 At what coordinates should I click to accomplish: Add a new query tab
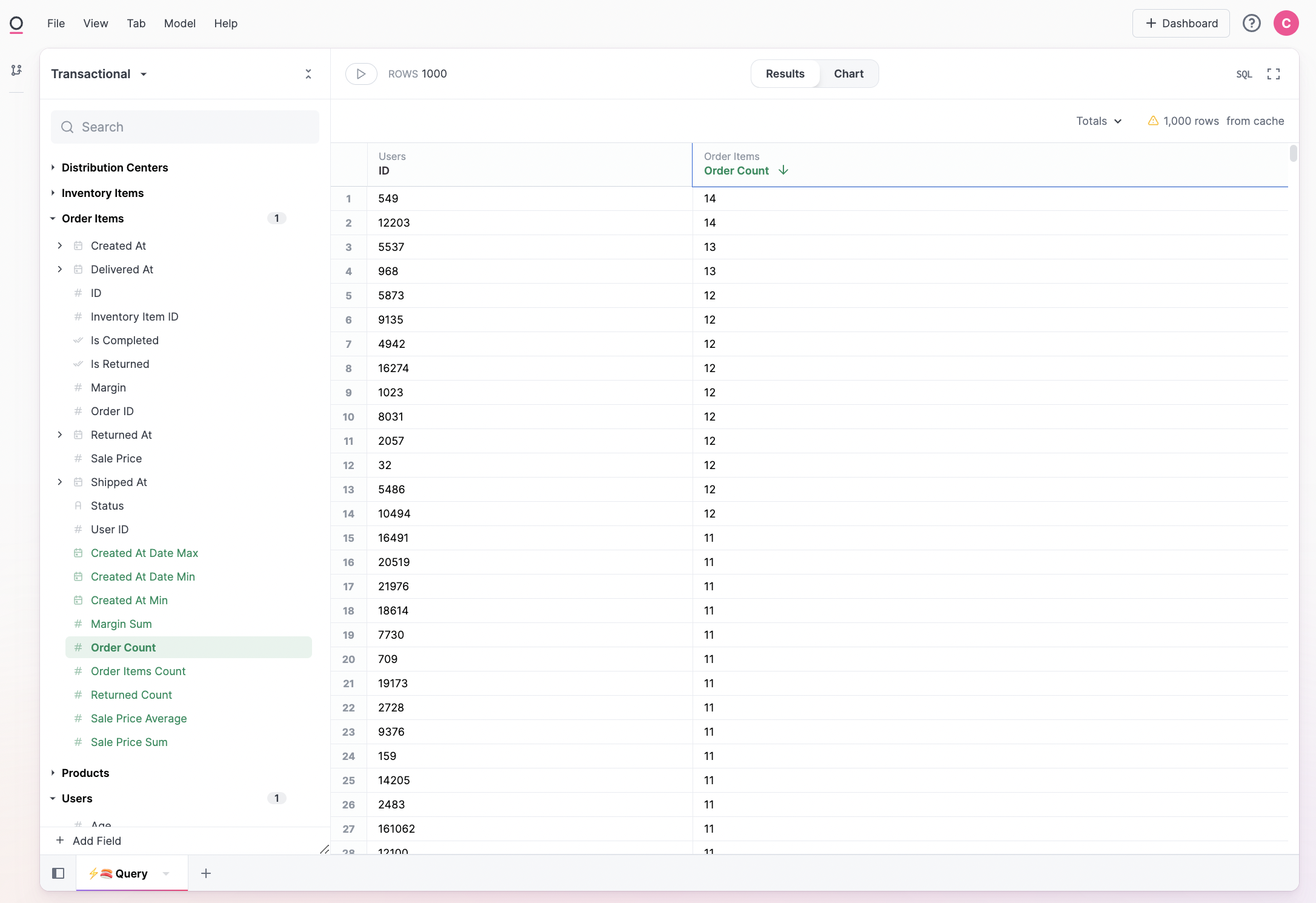(206, 873)
